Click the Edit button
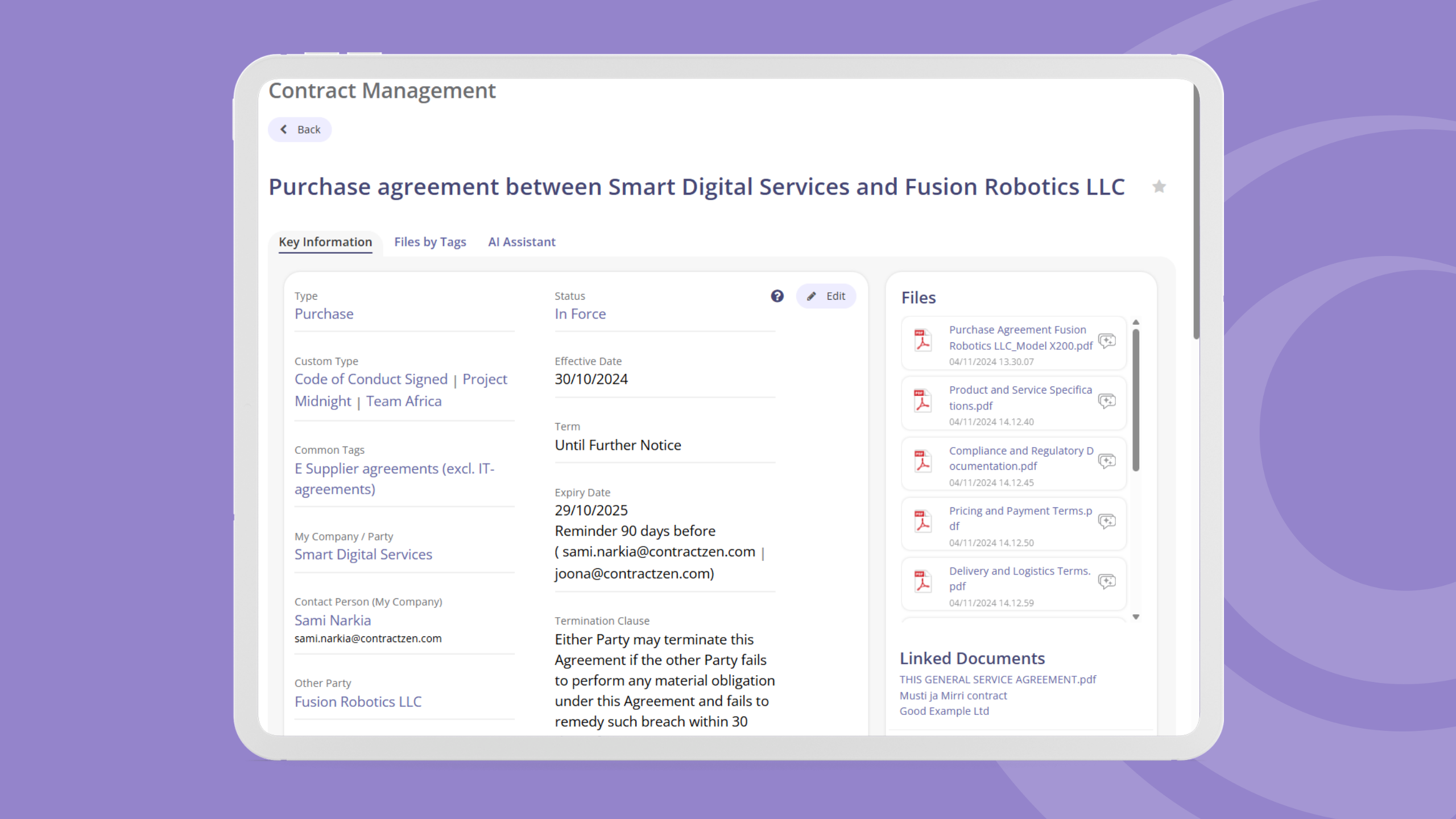 [x=826, y=296]
